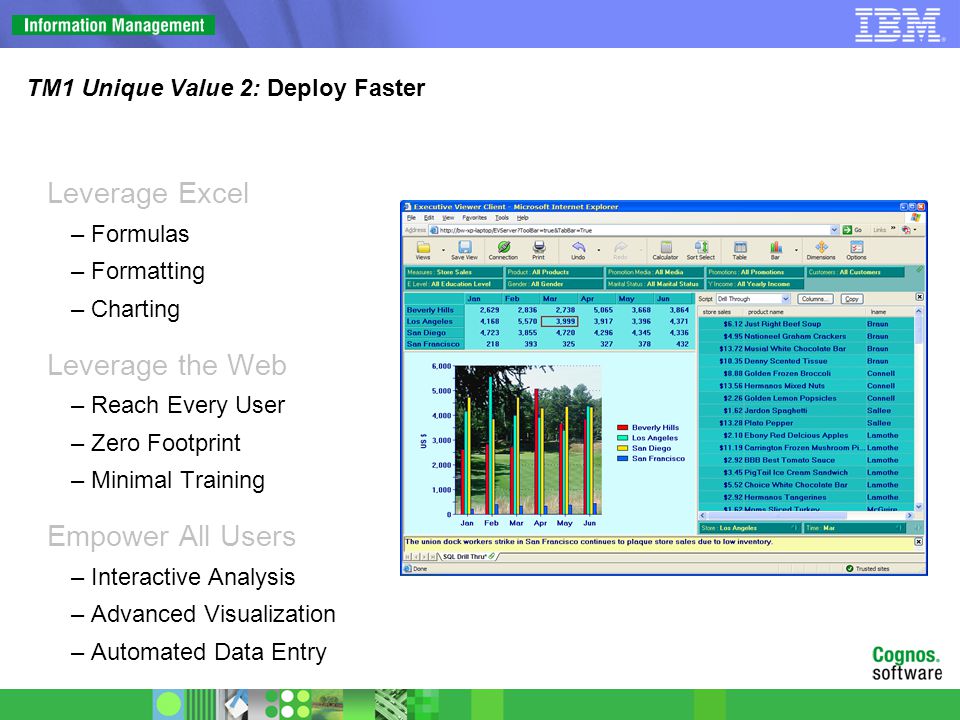
Task: Close the yellow commentary note bar
Action: tap(918, 542)
